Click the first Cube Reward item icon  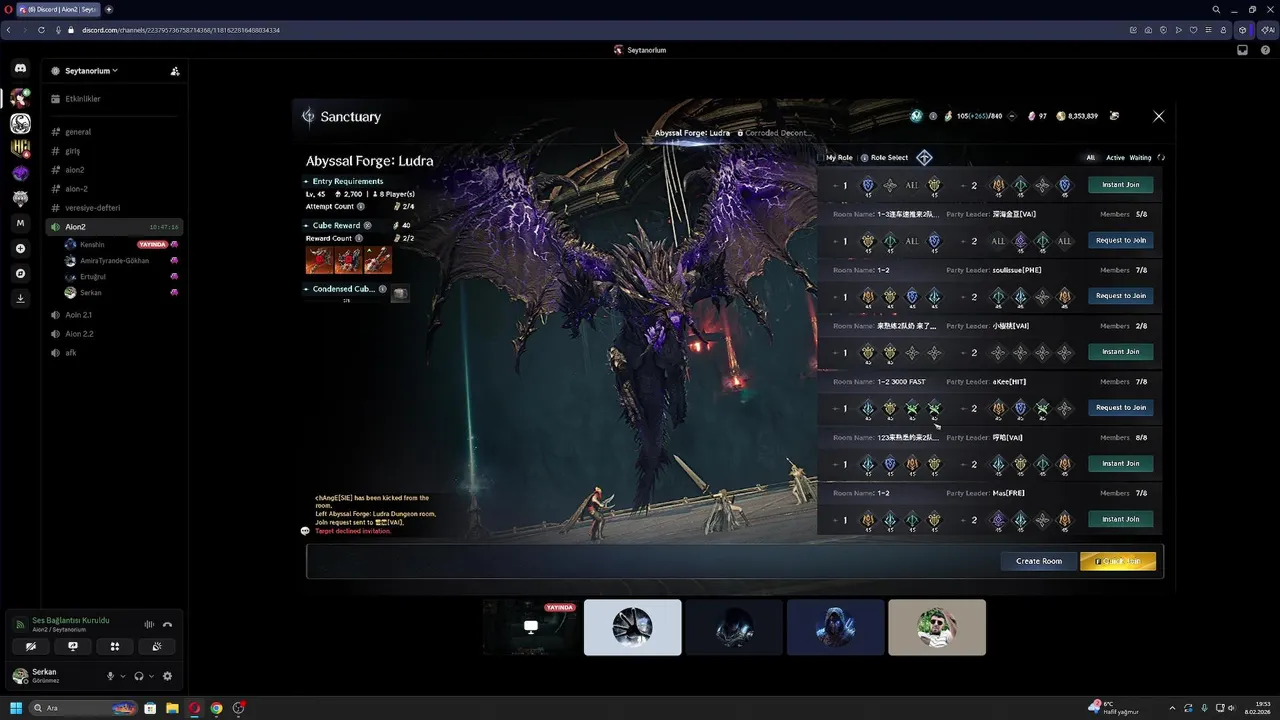pyautogui.click(x=319, y=260)
